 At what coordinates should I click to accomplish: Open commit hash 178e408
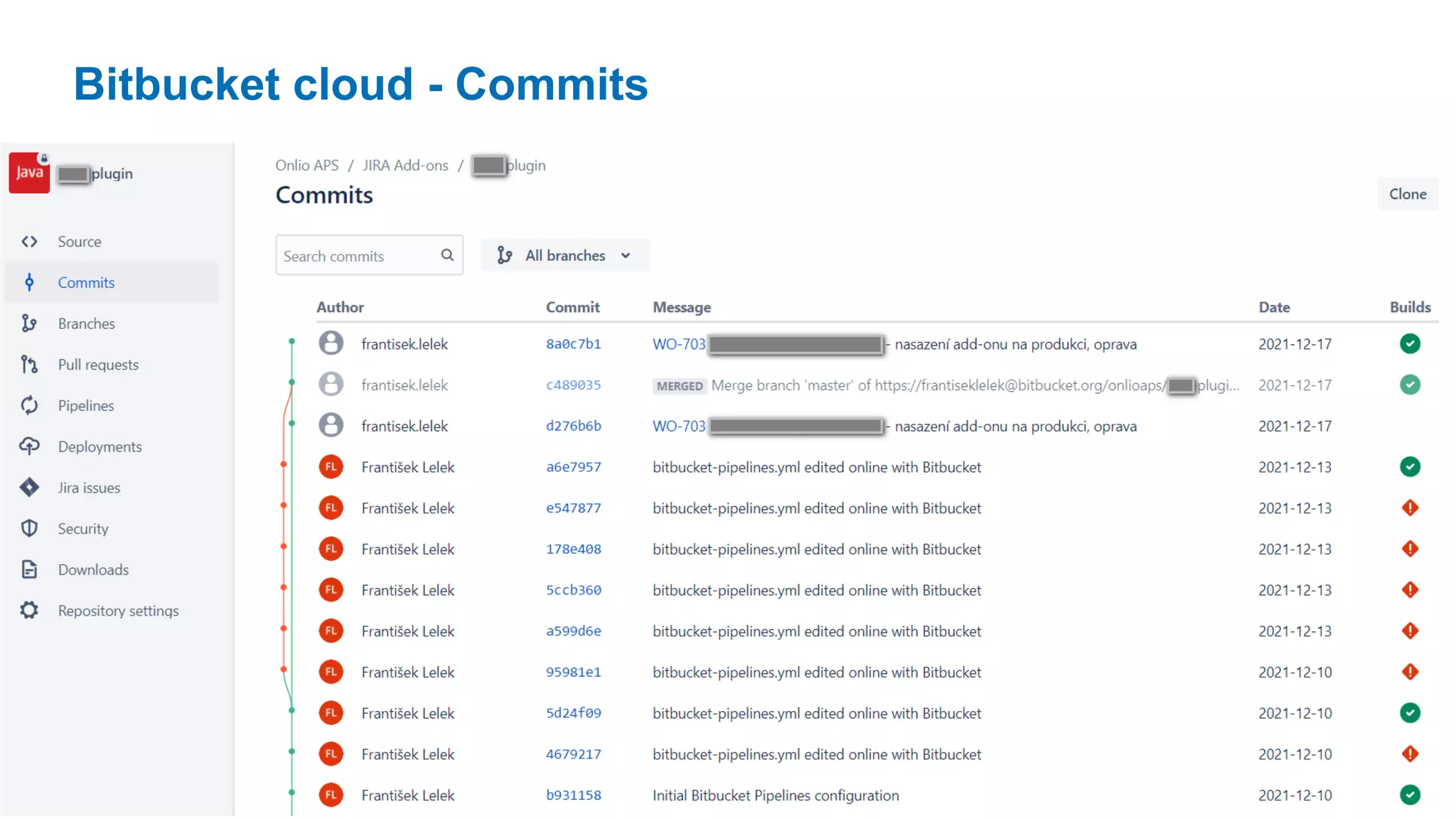tap(573, 549)
